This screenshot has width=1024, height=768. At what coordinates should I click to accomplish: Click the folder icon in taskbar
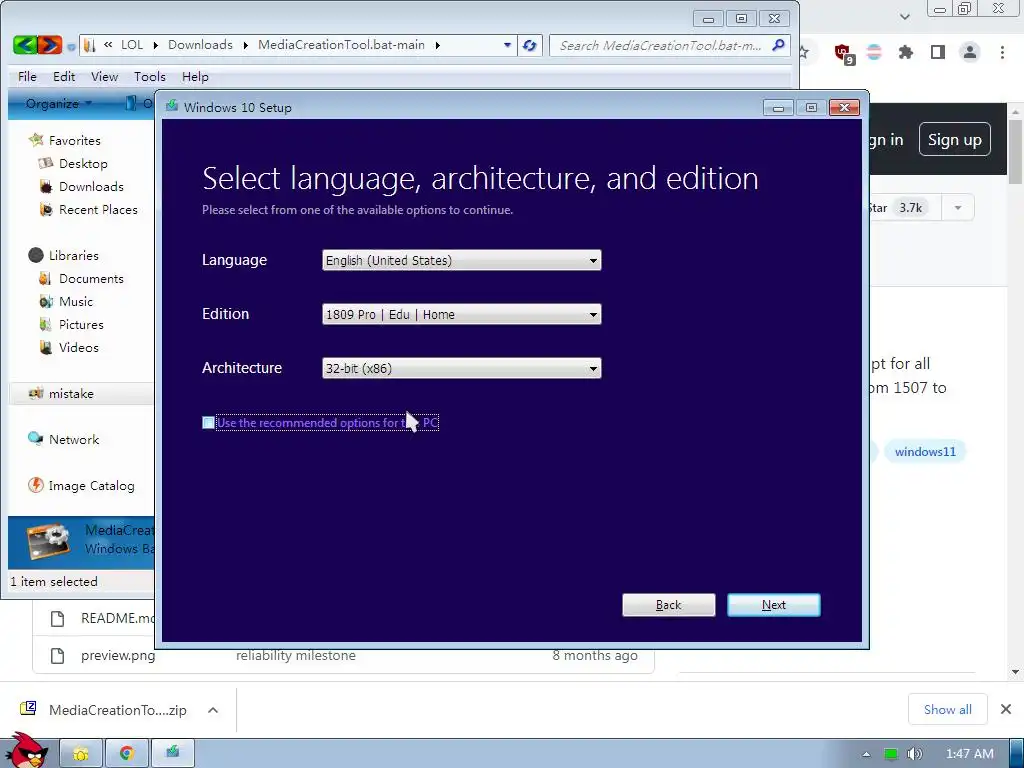pyautogui.click(x=81, y=753)
